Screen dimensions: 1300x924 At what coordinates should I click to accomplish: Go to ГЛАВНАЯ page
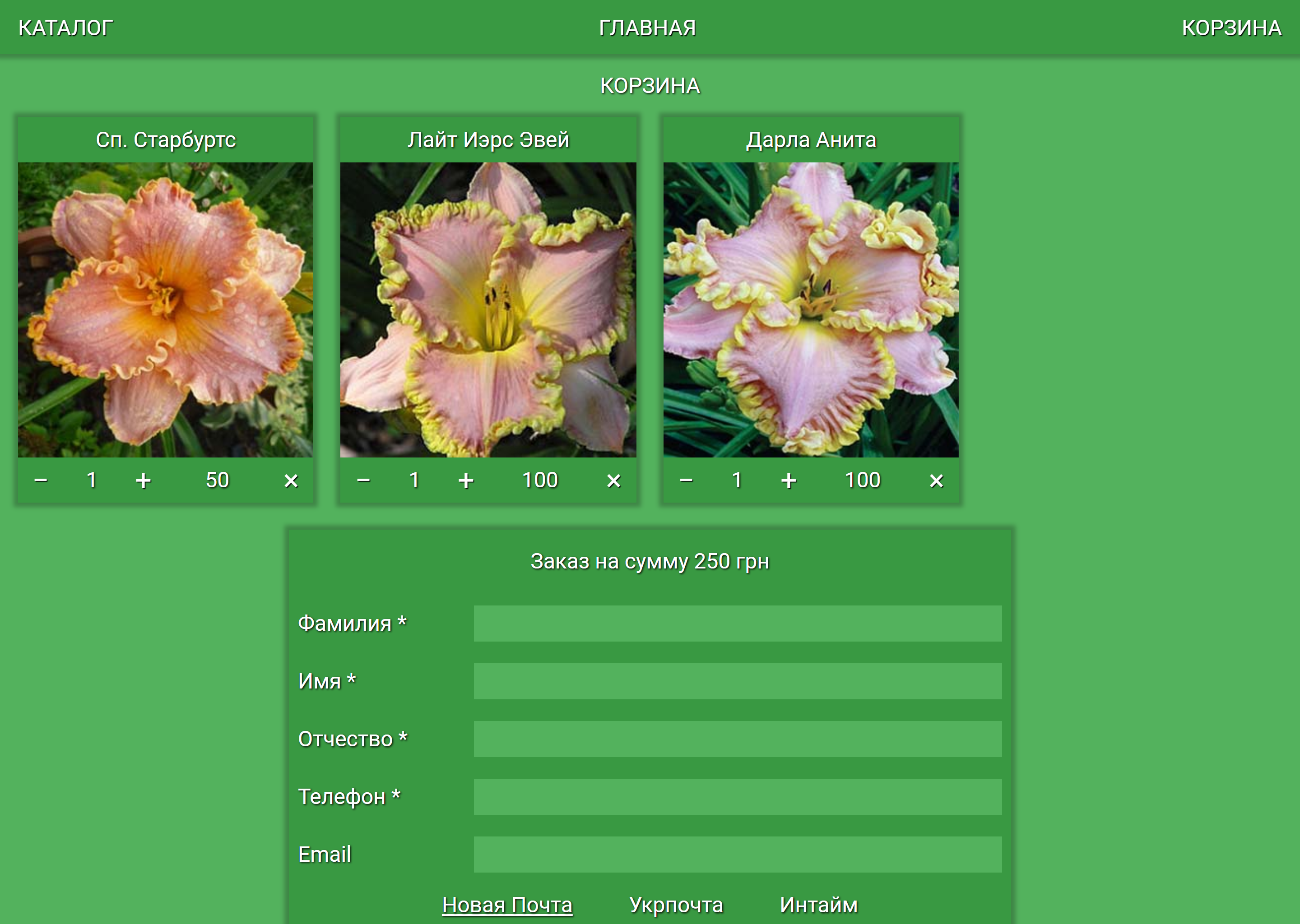[647, 28]
